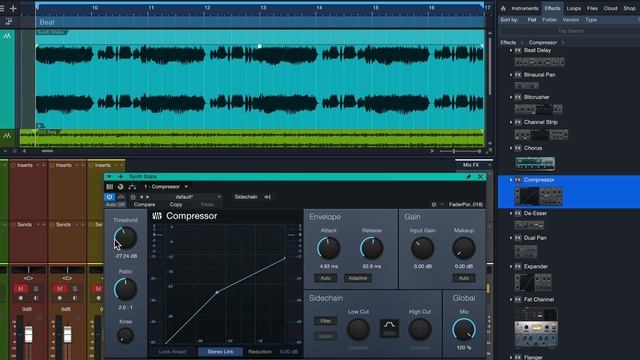Toggle the Adaptive envelope button
Image resolution: width=640 pixels, height=360 pixels.
[x=358, y=278]
